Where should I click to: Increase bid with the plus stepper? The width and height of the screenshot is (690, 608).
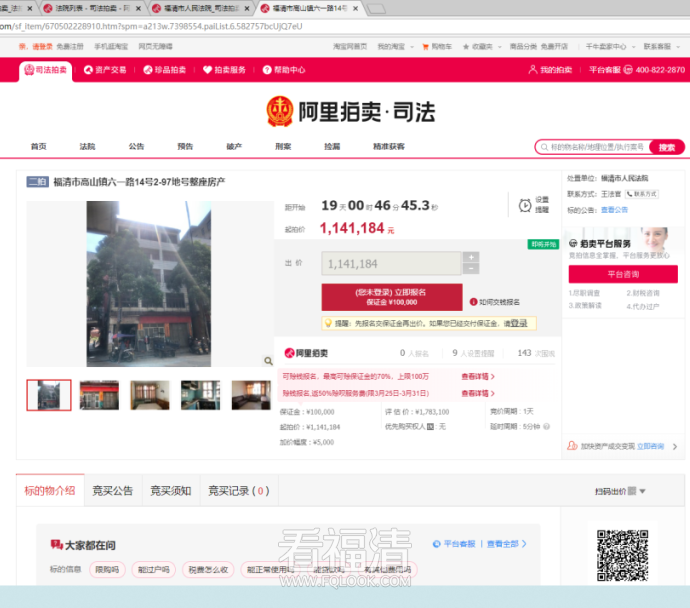point(471,257)
